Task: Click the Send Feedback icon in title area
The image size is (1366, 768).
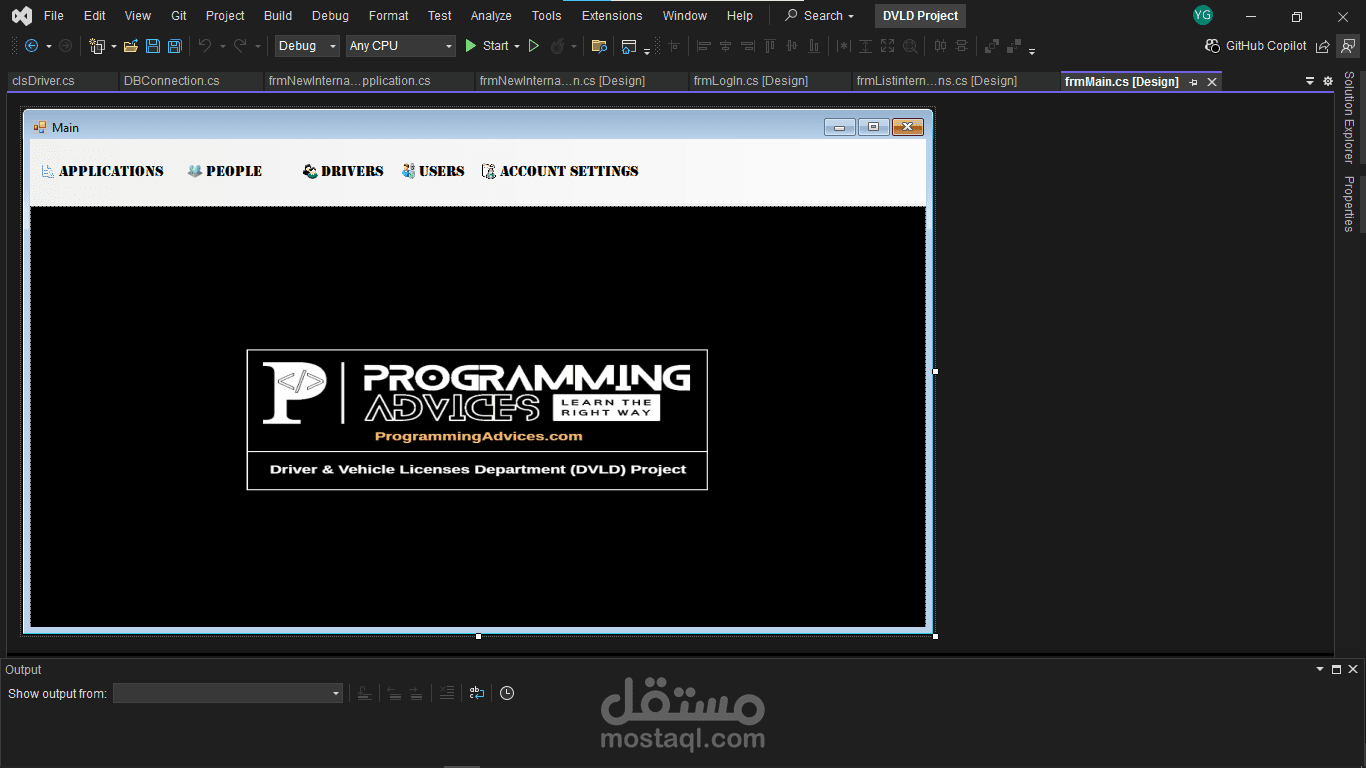Action: tap(1348, 46)
